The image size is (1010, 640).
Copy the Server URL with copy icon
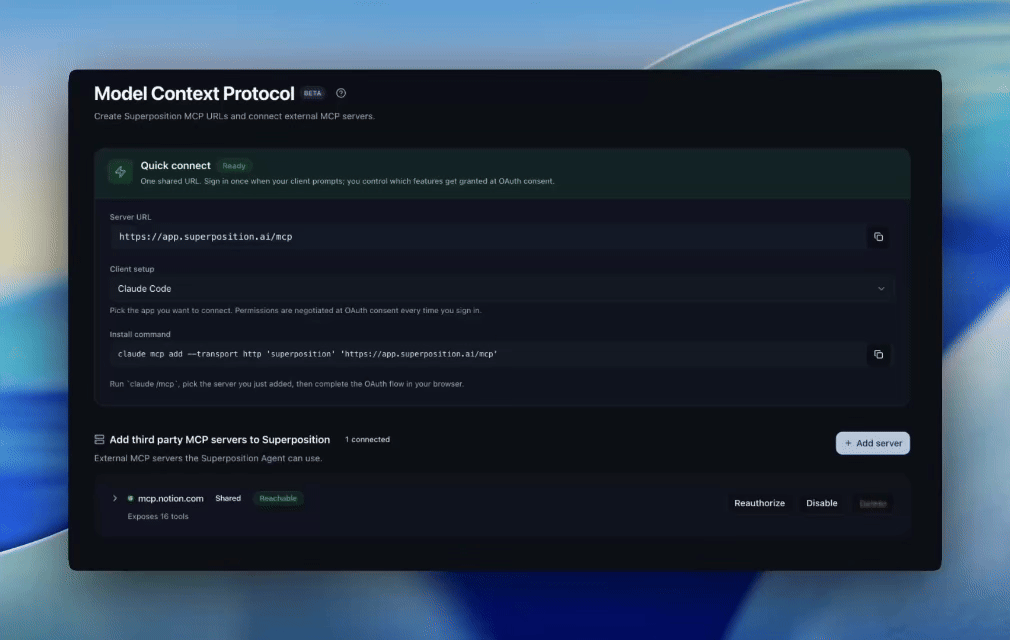point(878,237)
